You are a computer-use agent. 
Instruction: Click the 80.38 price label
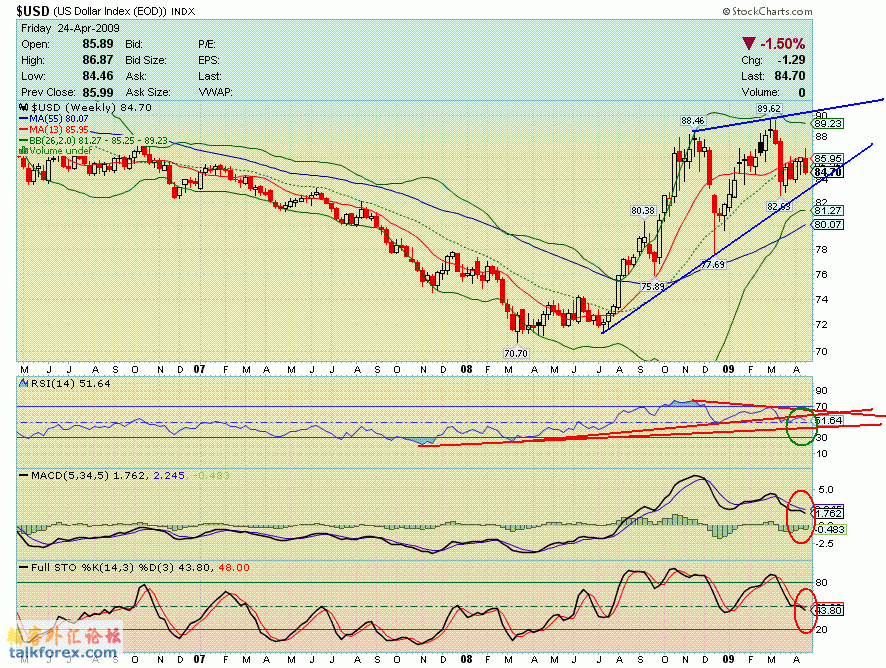tap(643, 210)
